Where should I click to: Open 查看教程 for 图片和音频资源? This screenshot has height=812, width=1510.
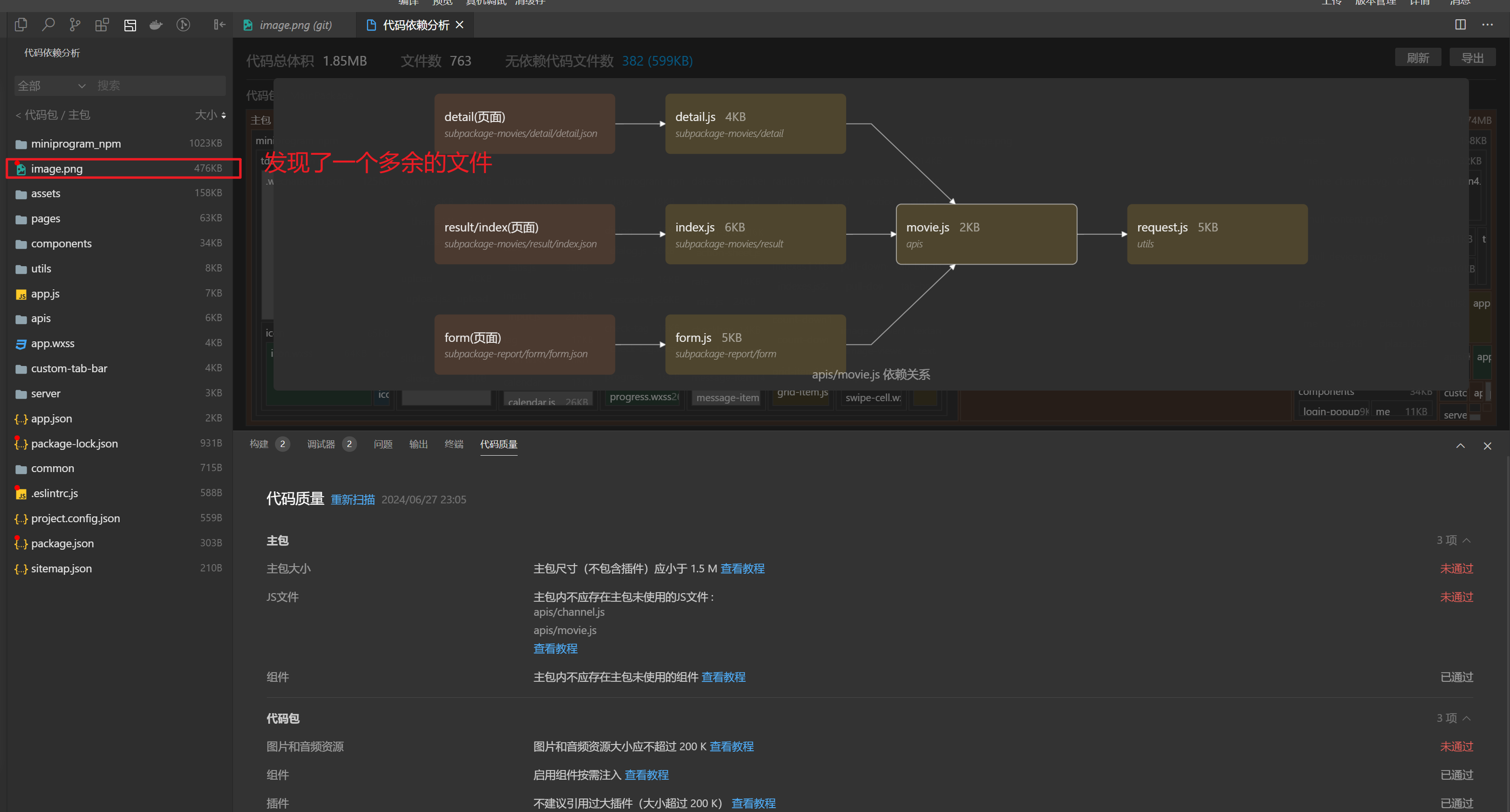pyautogui.click(x=731, y=746)
